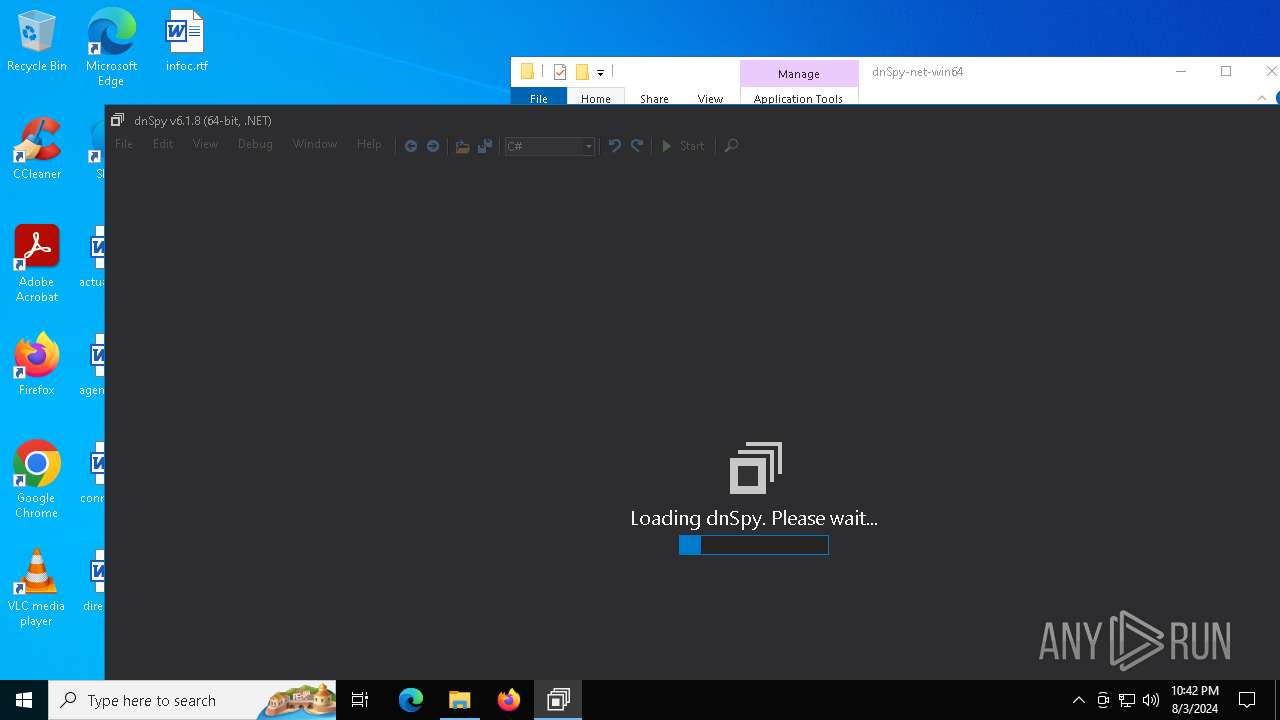Open Google Chrome desktop shortcut
Screen dimensions: 1280x720
[x=37, y=480]
